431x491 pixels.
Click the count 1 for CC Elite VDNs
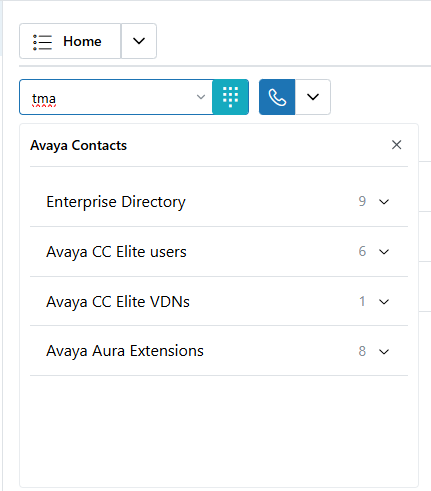pos(362,301)
